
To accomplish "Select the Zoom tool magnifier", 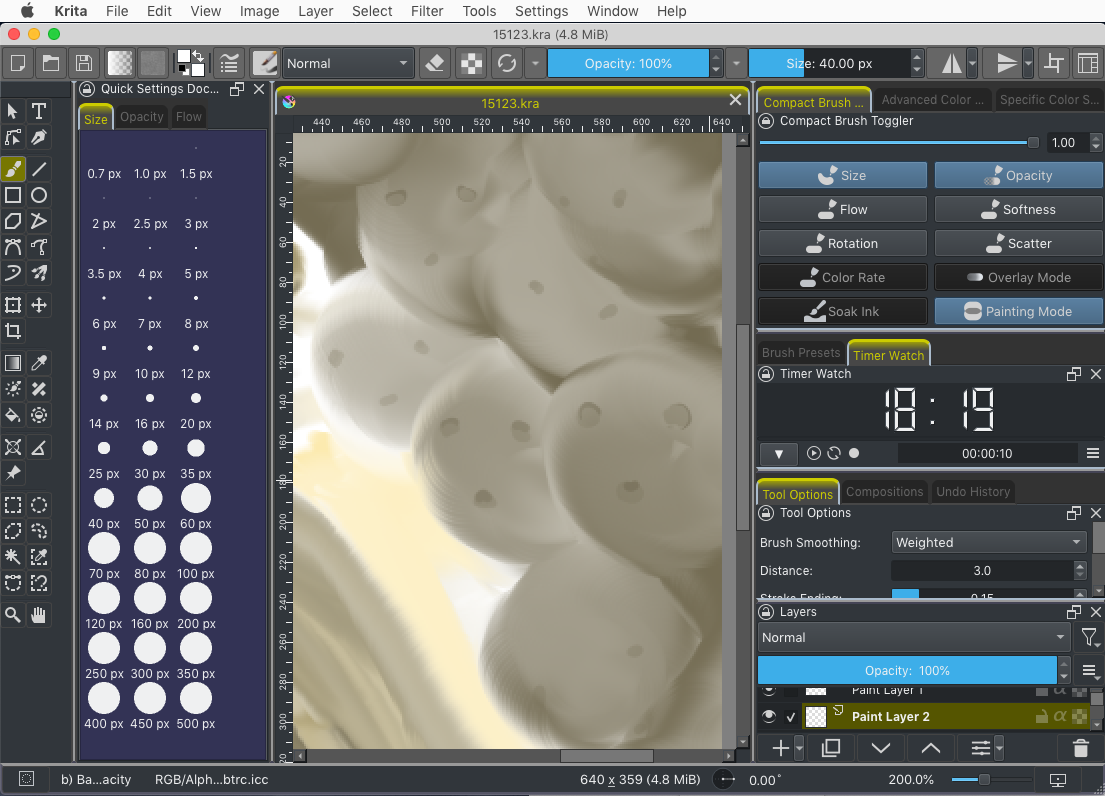I will 13,615.
